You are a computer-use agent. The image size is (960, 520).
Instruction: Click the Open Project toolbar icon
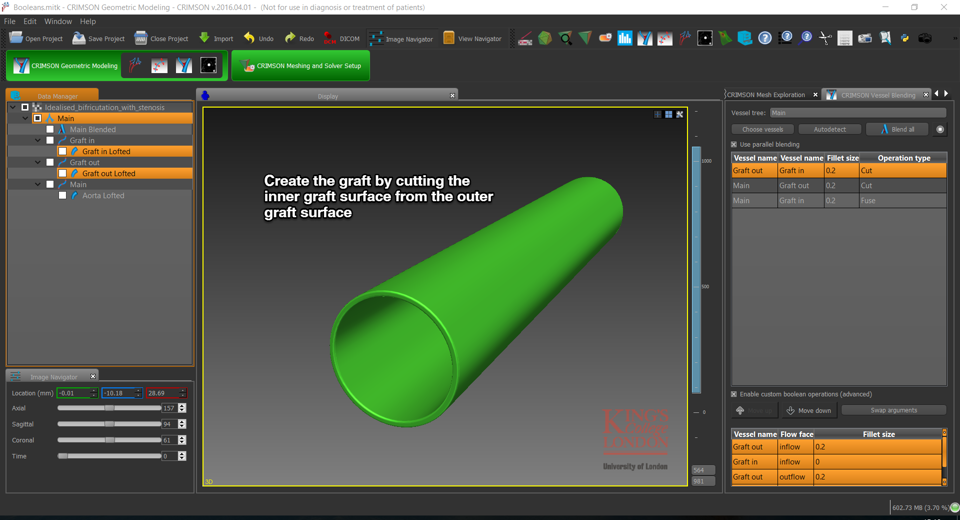(x=16, y=39)
